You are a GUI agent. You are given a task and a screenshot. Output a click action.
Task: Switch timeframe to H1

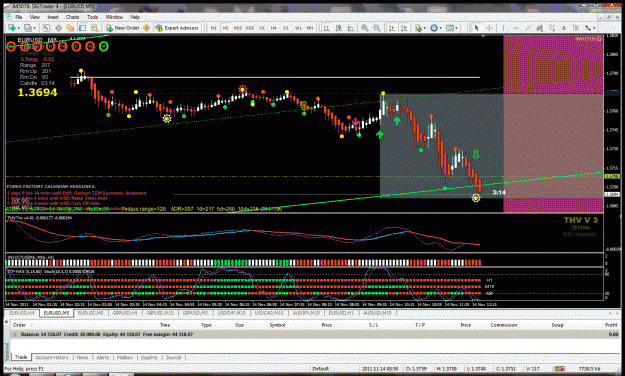(262, 28)
